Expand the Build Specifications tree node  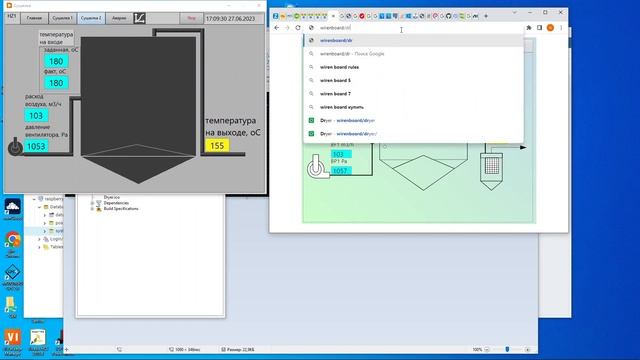92,209
